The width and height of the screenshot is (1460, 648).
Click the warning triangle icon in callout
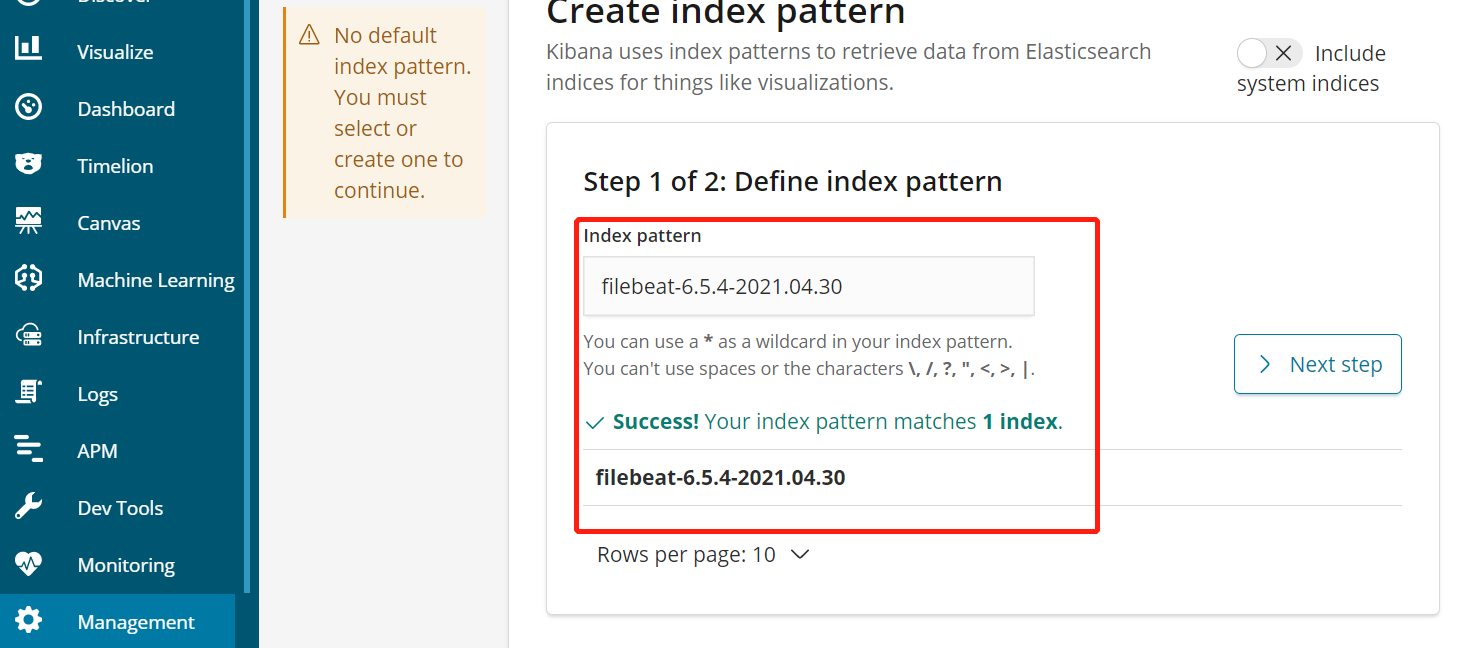click(x=310, y=35)
